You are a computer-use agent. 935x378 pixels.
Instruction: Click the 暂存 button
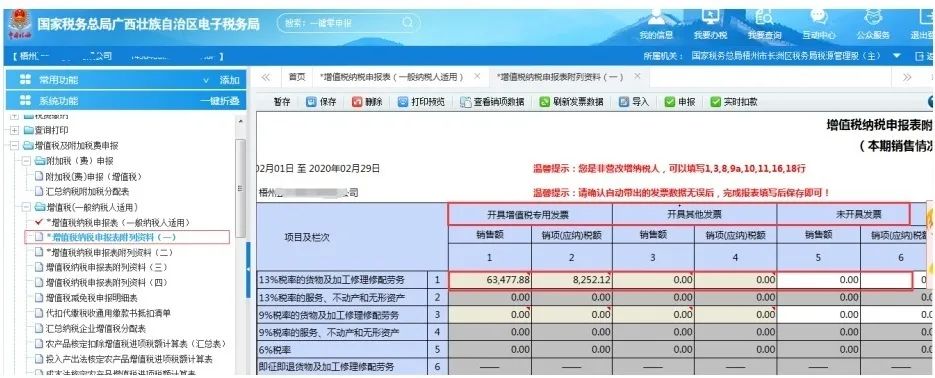point(282,102)
